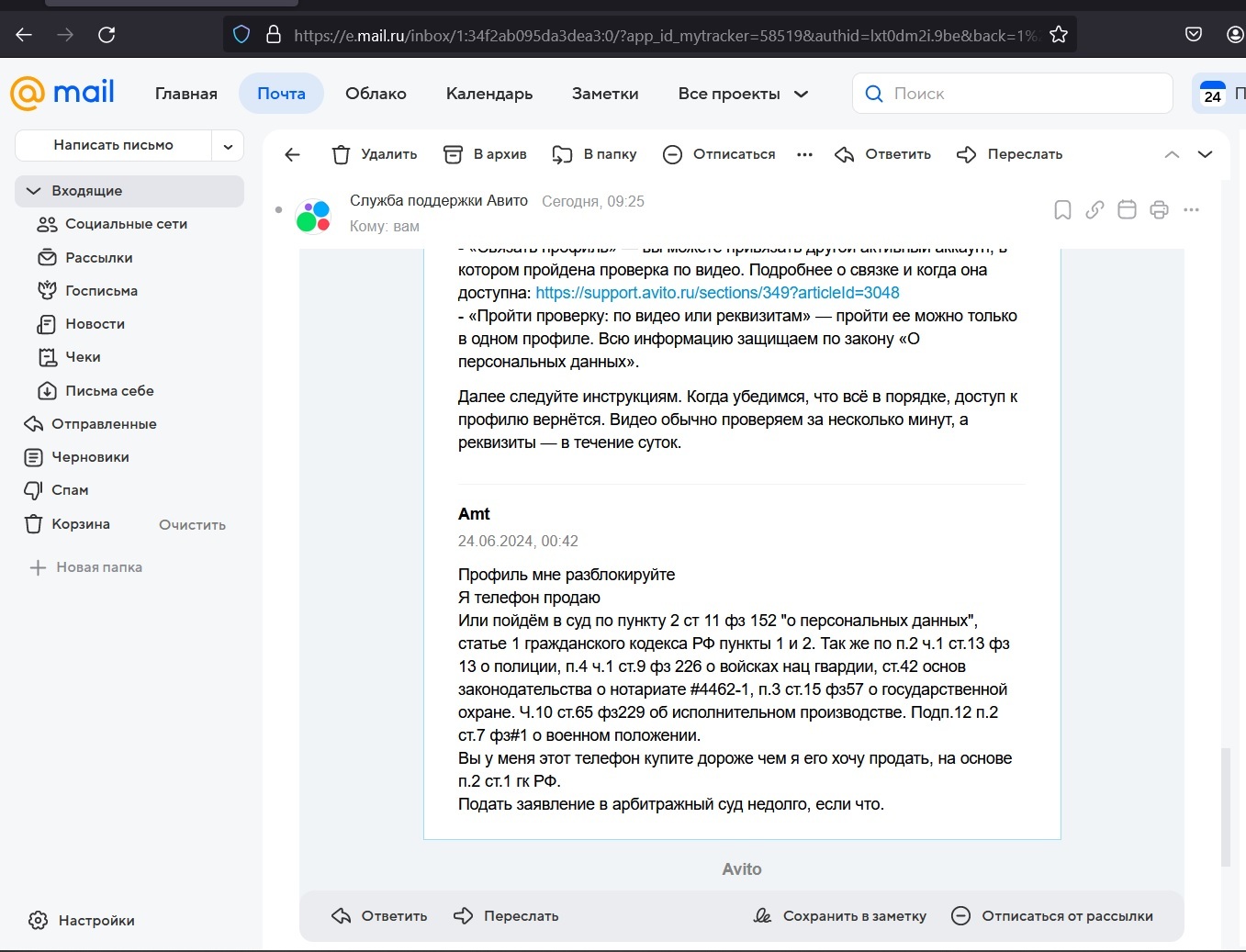The height and width of the screenshot is (952, 1246).
Task: Open compose options dropdown arrow
Action: click(228, 145)
